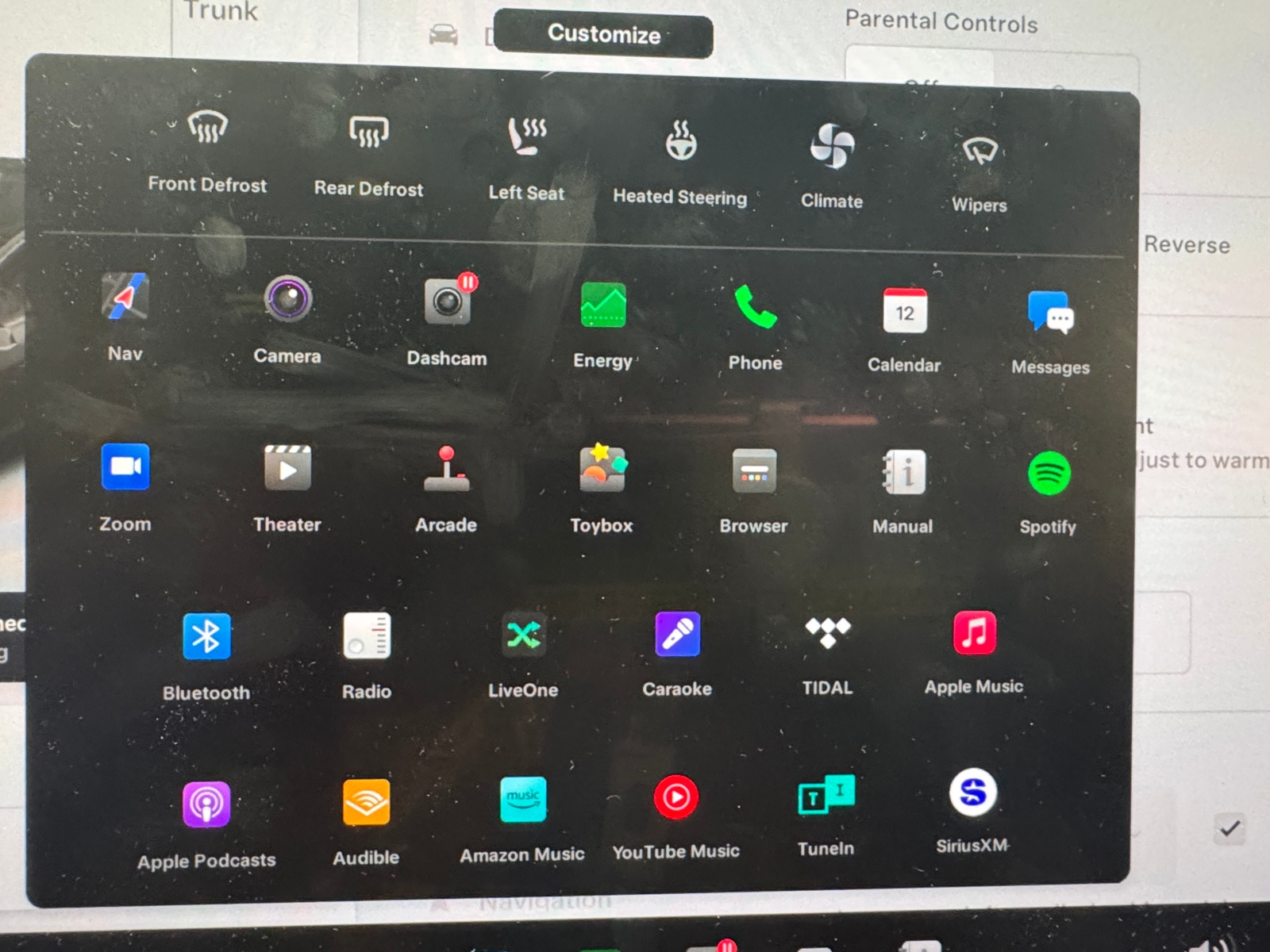This screenshot has height=952, width=1270.
Task: Open Wipers control
Action: 979,175
